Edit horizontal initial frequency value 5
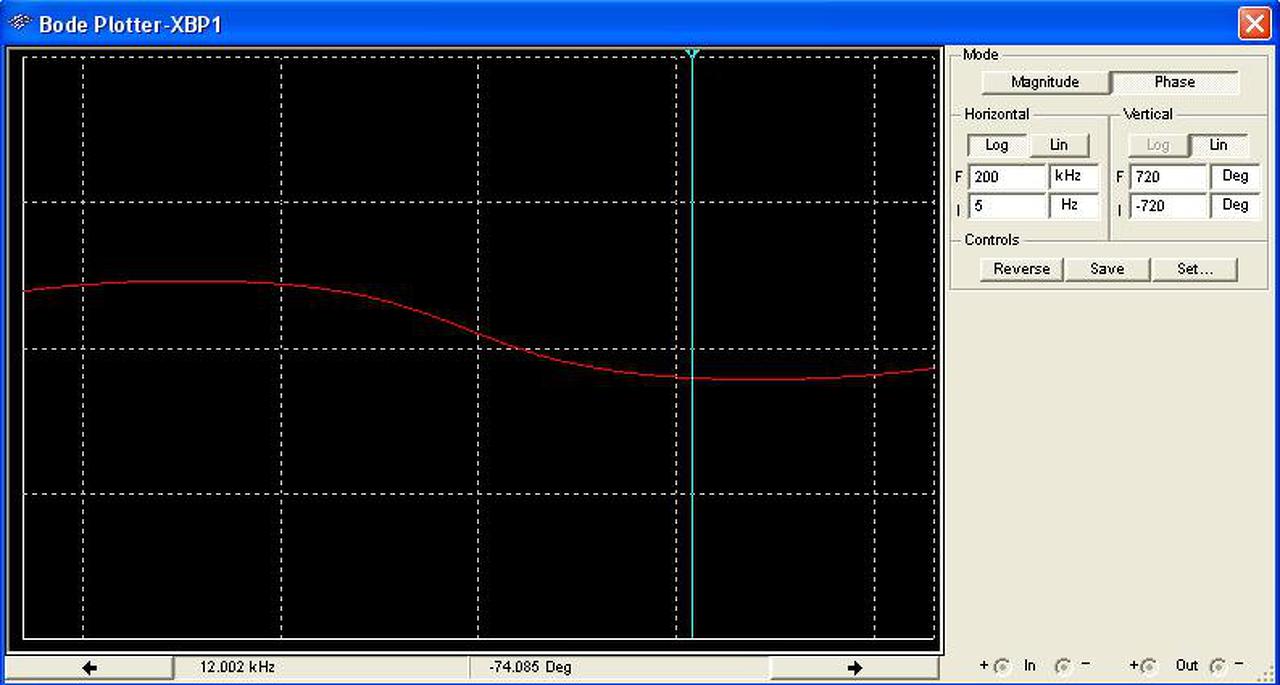1280x685 pixels. point(1007,206)
